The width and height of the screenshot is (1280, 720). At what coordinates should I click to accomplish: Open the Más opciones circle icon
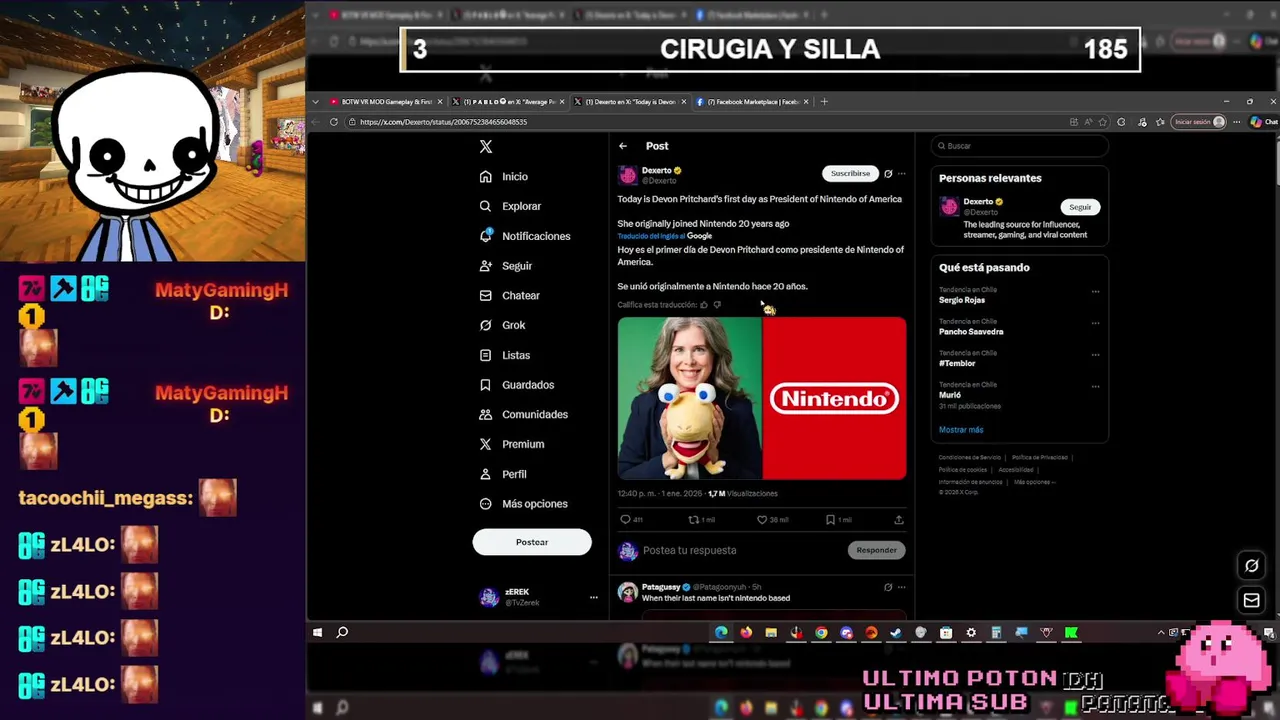486,504
